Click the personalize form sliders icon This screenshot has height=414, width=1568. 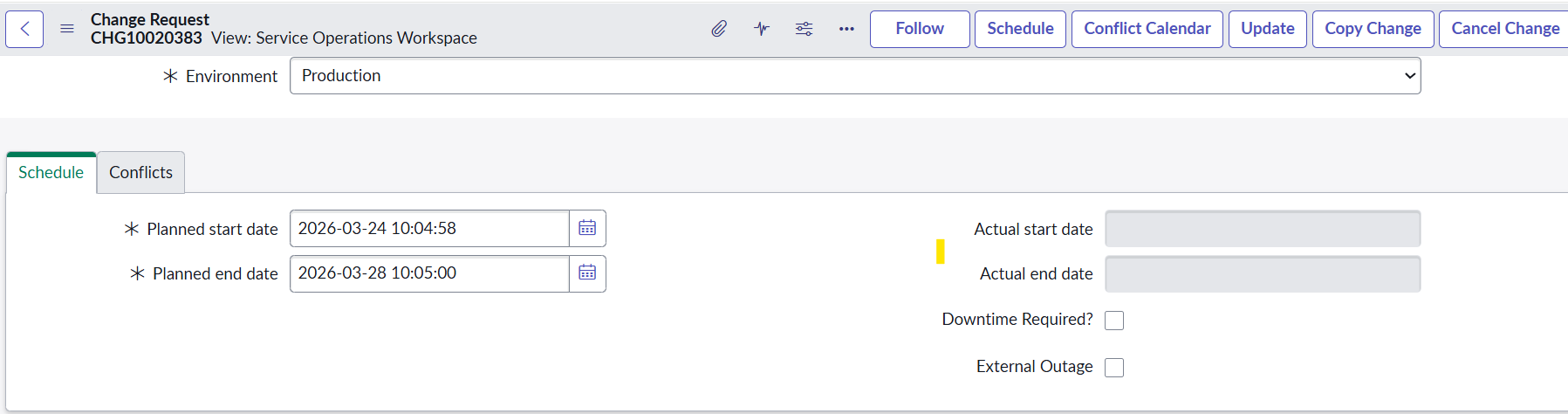(804, 29)
